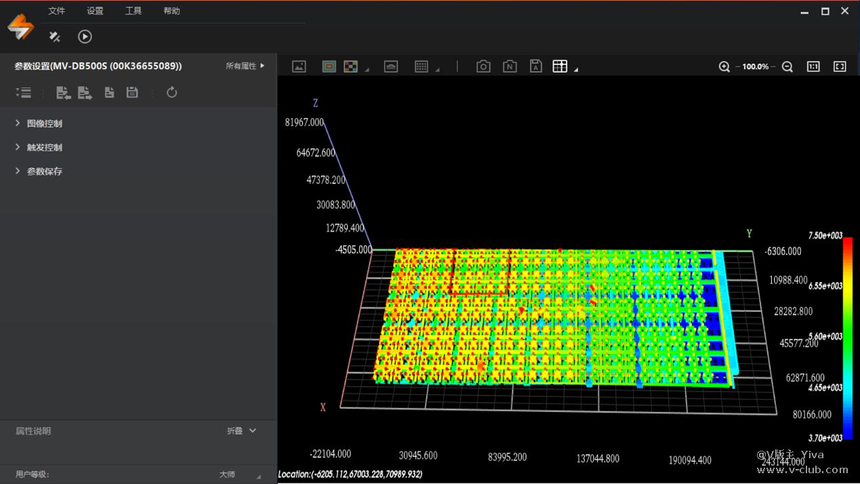Maximize the application window
The width and height of the screenshot is (860, 484).
(x=825, y=12)
